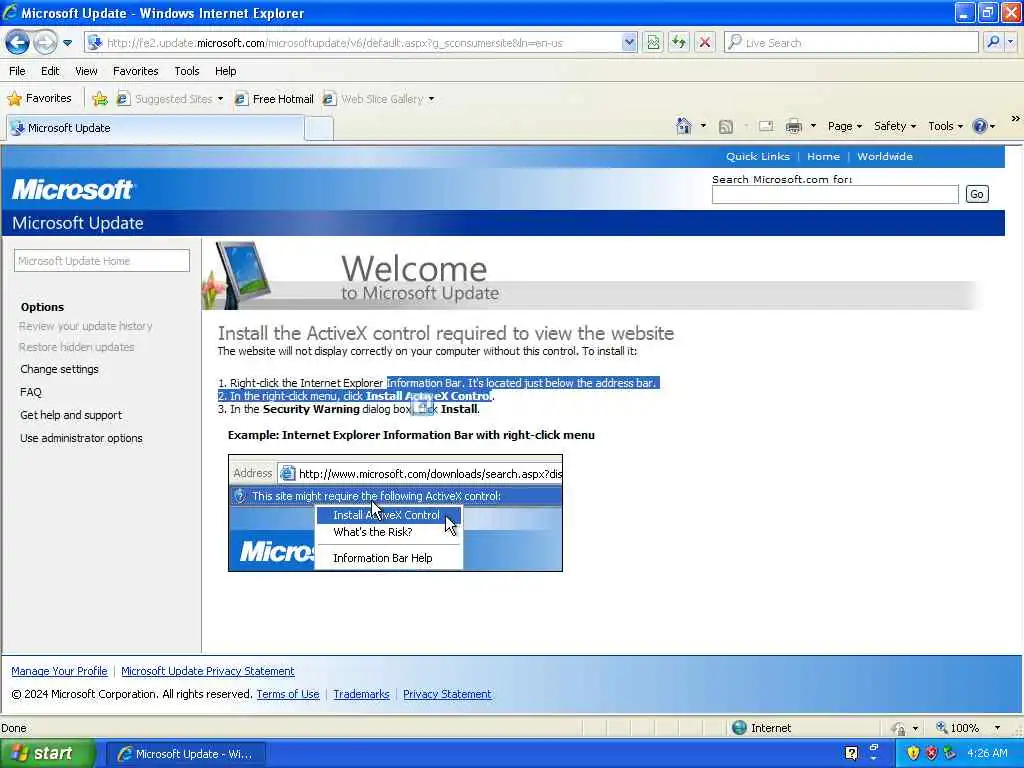The height and width of the screenshot is (768, 1024).
Task: Click the Go search button
Action: point(977,194)
